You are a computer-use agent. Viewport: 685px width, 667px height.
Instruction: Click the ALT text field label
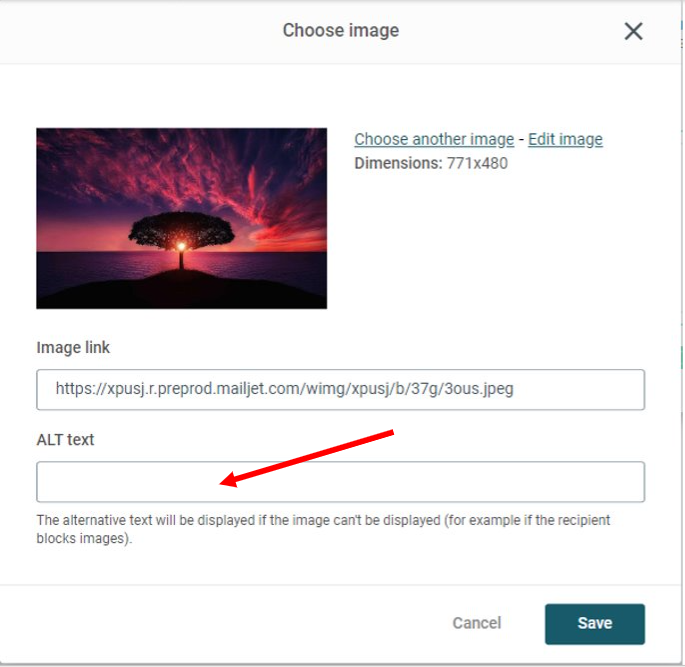click(65, 440)
